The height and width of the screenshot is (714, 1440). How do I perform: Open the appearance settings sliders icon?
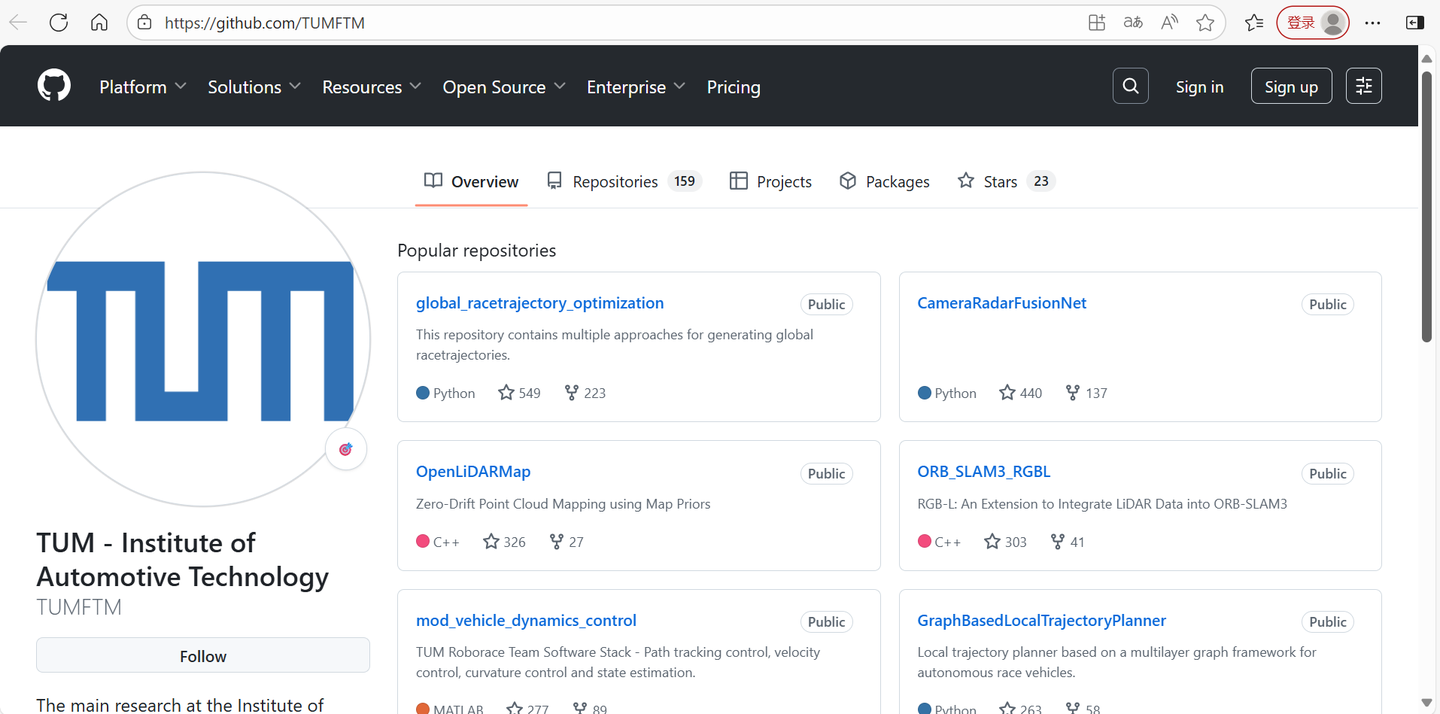tap(1364, 86)
